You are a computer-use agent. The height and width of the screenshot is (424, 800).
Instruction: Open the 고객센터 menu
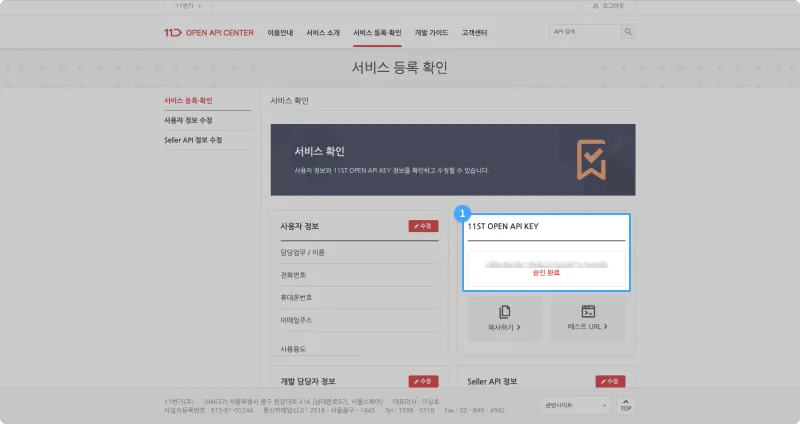click(474, 33)
